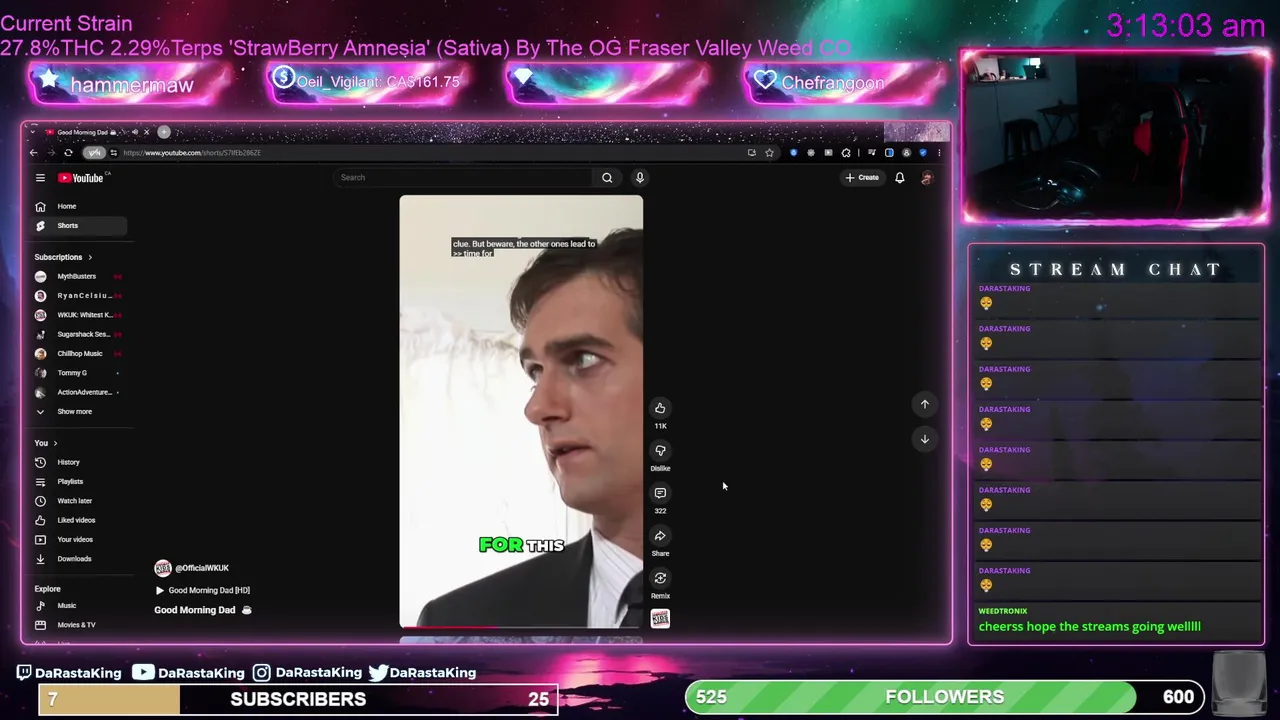Click the VPN badge in the address bar
The image size is (1280, 720).
[94, 153]
